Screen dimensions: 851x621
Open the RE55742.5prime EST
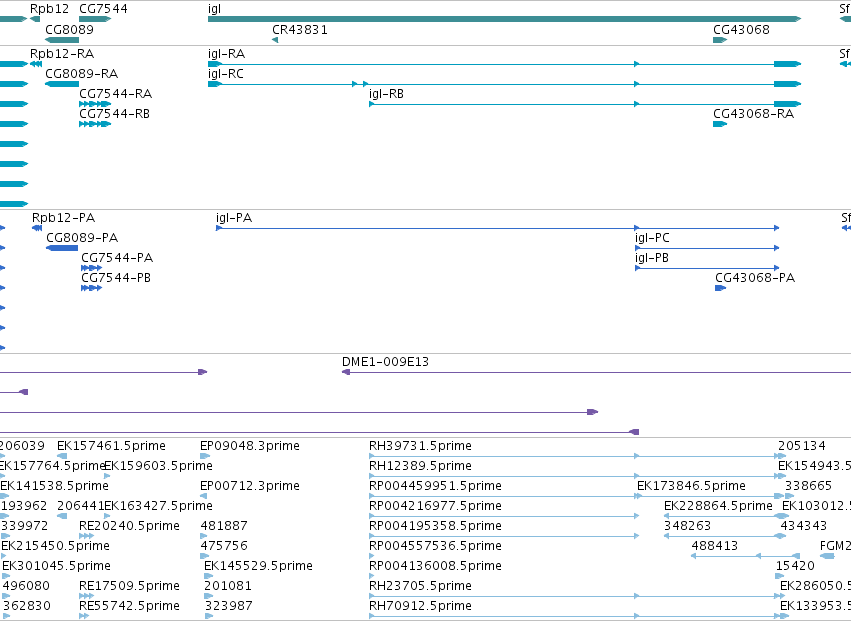click(84, 616)
